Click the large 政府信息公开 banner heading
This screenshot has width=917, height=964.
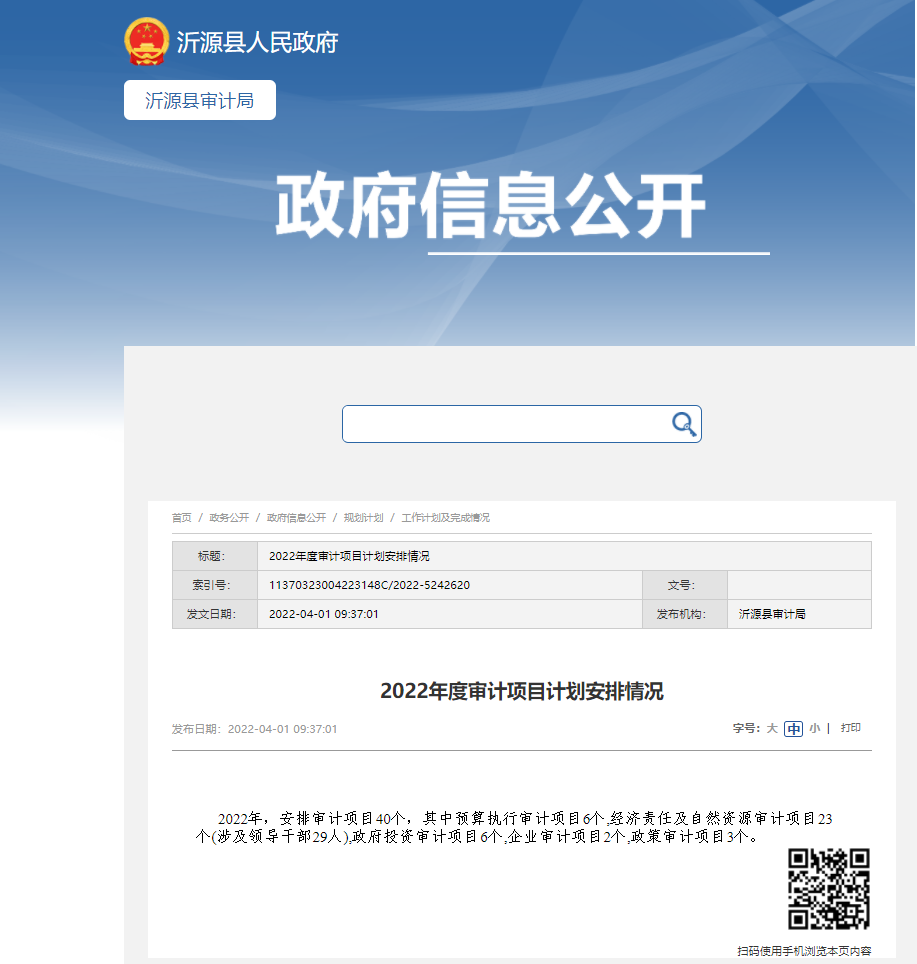490,206
